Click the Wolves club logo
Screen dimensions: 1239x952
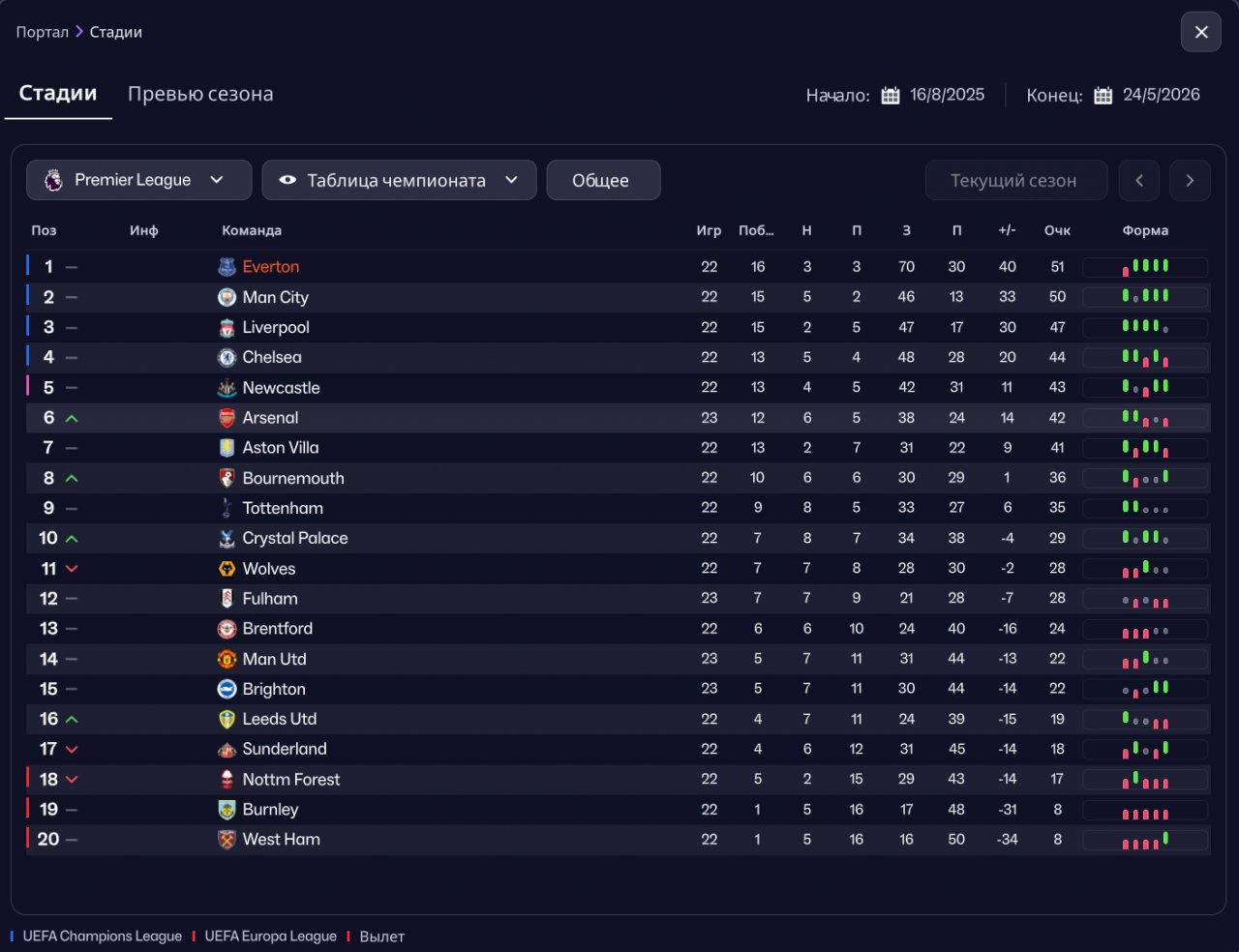227,569
